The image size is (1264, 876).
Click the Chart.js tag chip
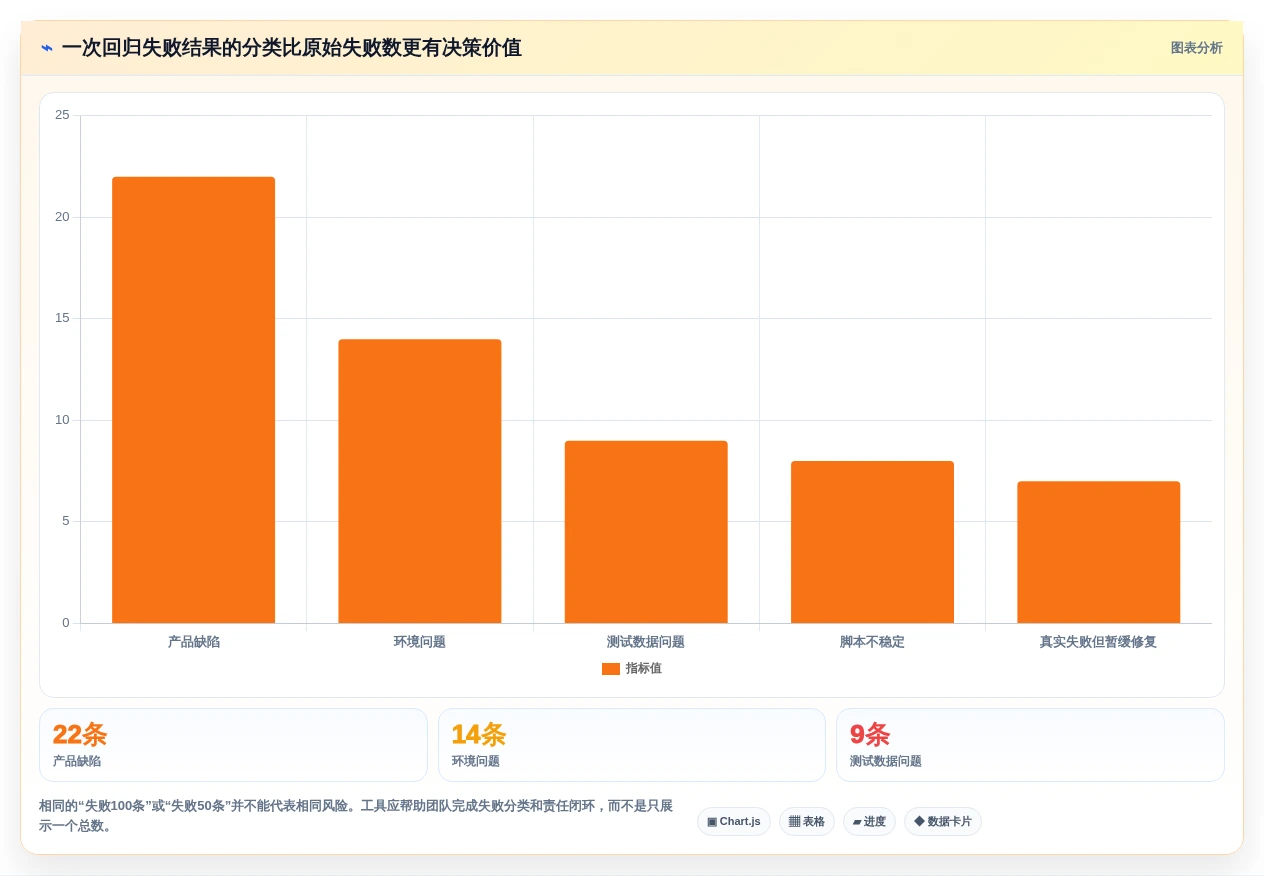pyautogui.click(x=734, y=821)
